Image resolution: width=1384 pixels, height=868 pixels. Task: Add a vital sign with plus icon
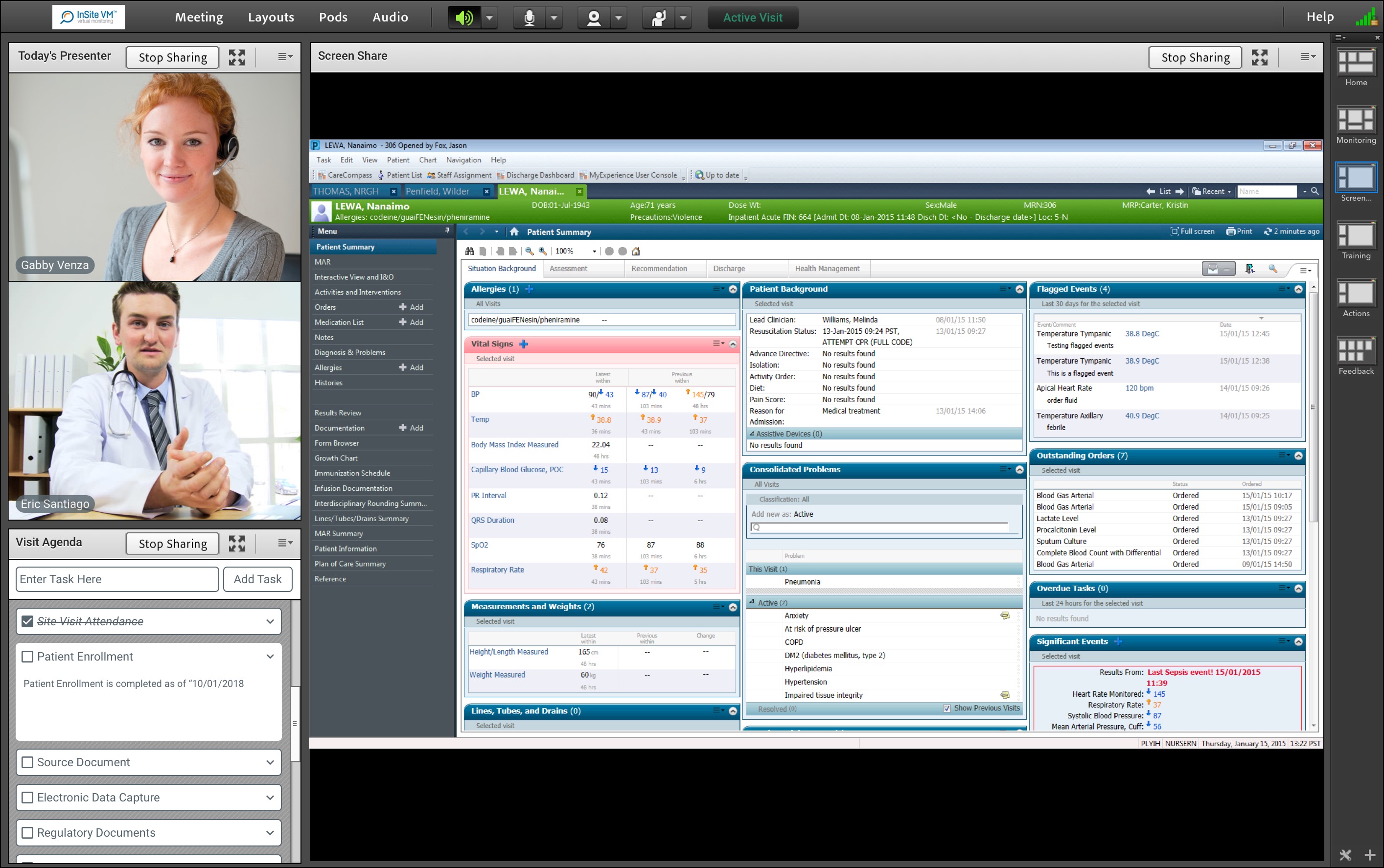point(524,344)
